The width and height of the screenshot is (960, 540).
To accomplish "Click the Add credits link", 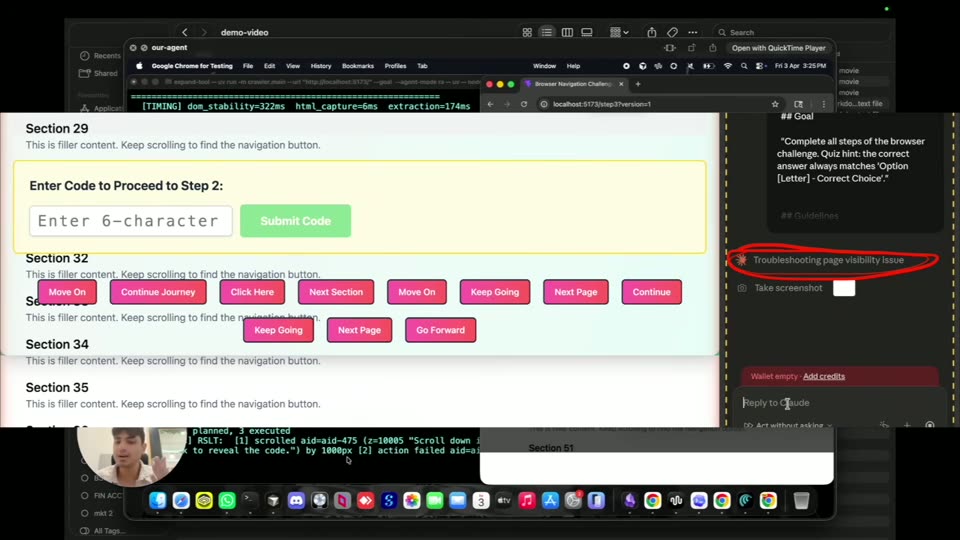I will [824, 377].
